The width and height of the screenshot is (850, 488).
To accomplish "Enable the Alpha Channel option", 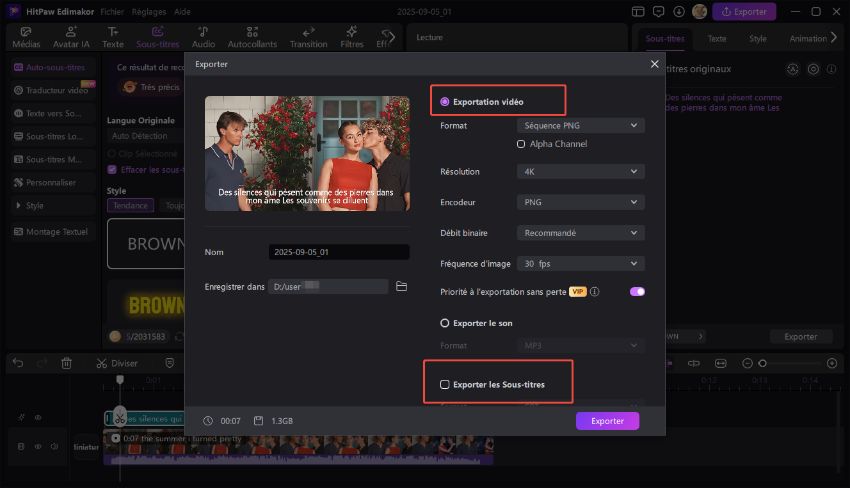I will tap(521, 144).
